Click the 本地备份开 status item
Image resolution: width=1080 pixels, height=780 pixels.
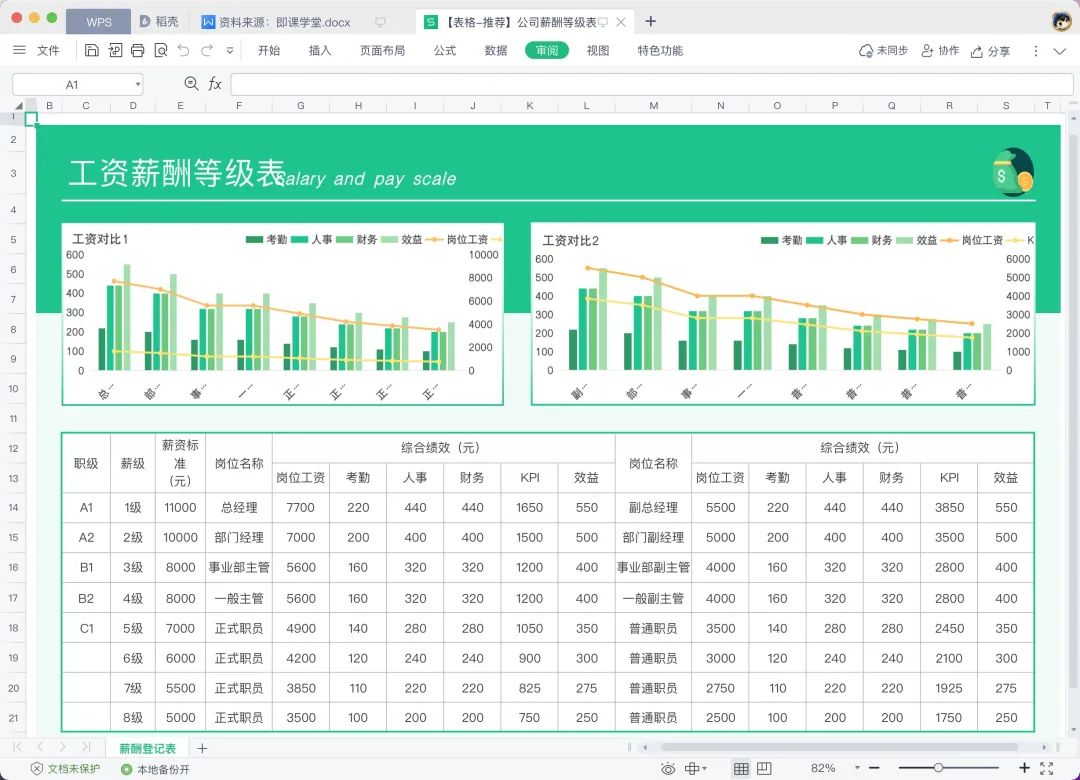coord(155,769)
